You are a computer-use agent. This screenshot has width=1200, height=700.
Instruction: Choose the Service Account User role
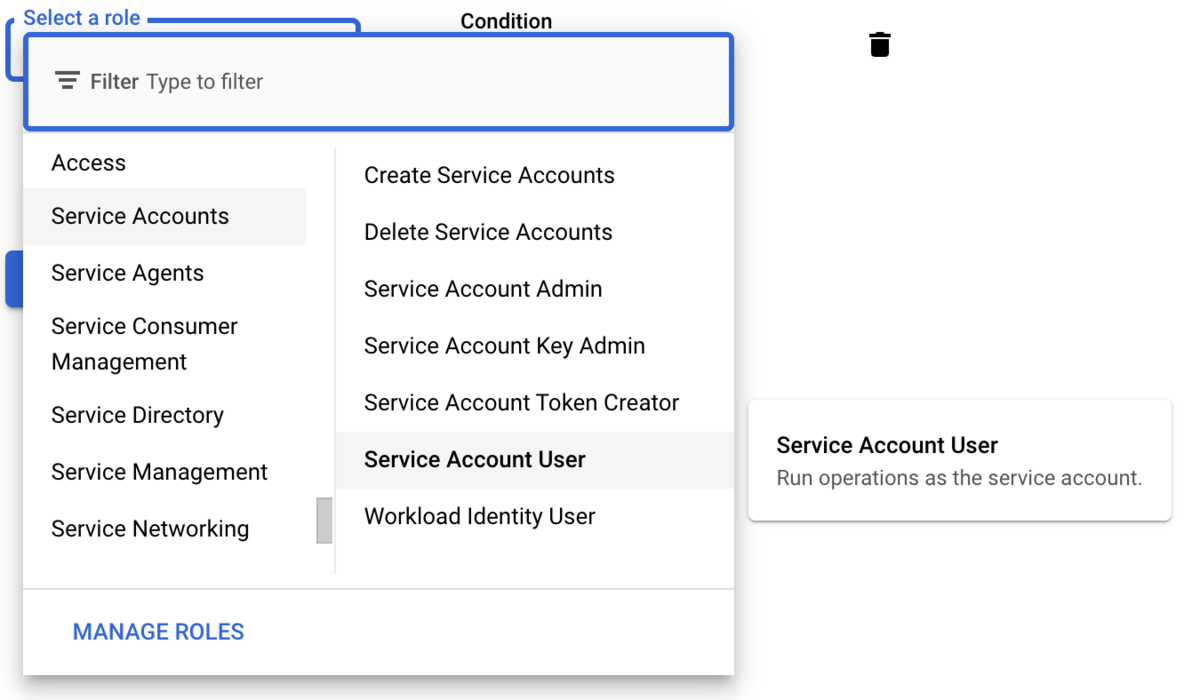pyautogui.click(x=475, y=460)
